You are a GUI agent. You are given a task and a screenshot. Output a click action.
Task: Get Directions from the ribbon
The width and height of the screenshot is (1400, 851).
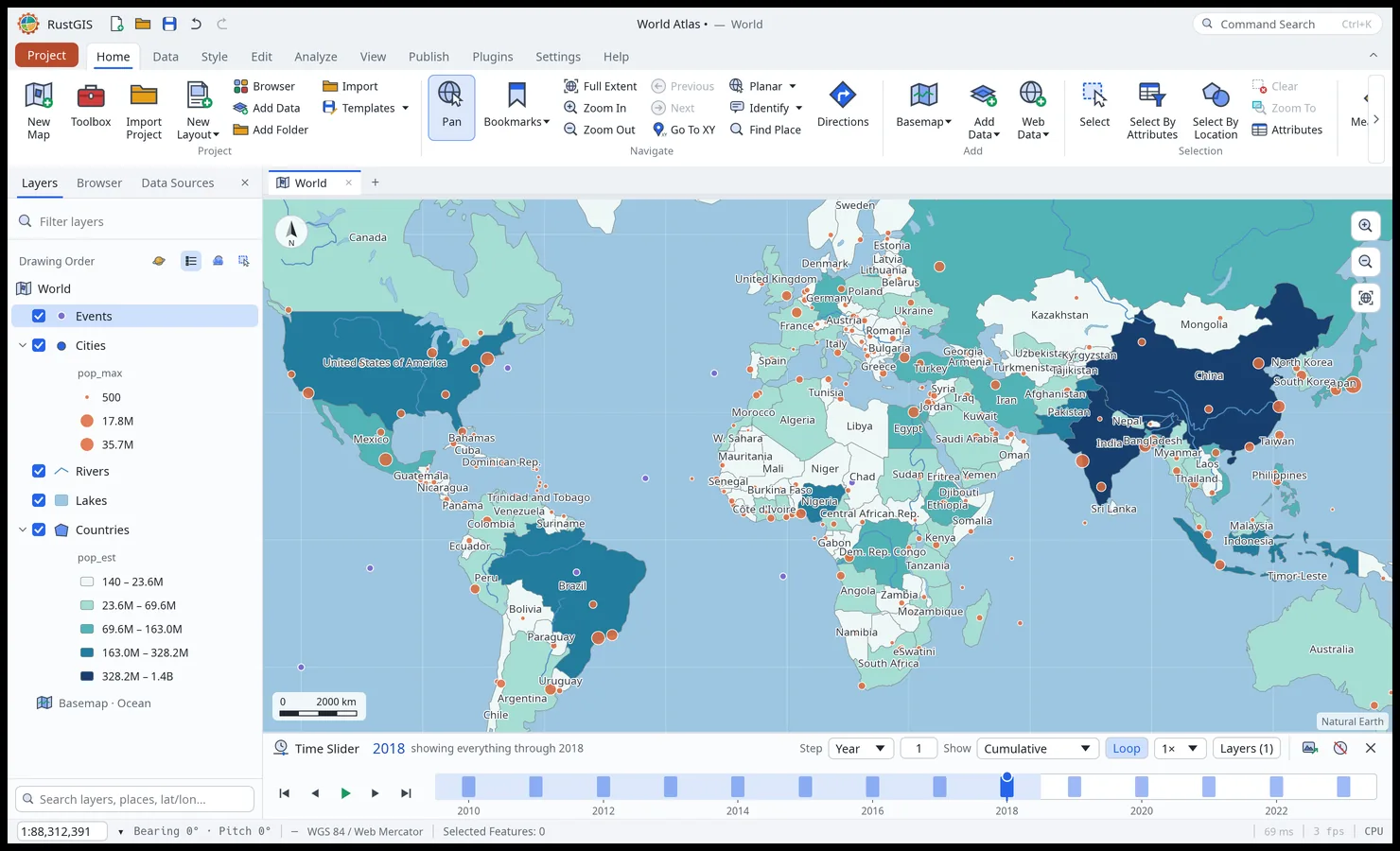point(843,106)
